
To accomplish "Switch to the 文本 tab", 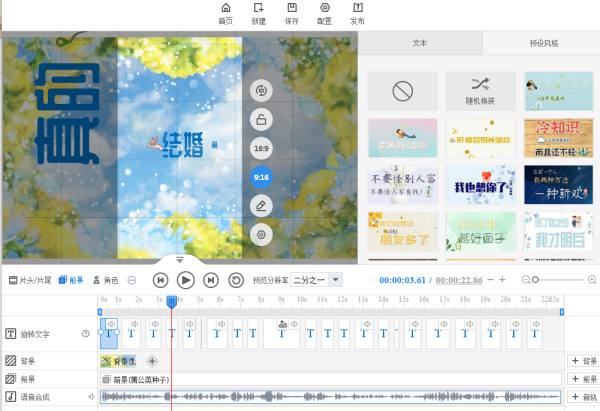I will pos(420,43).
